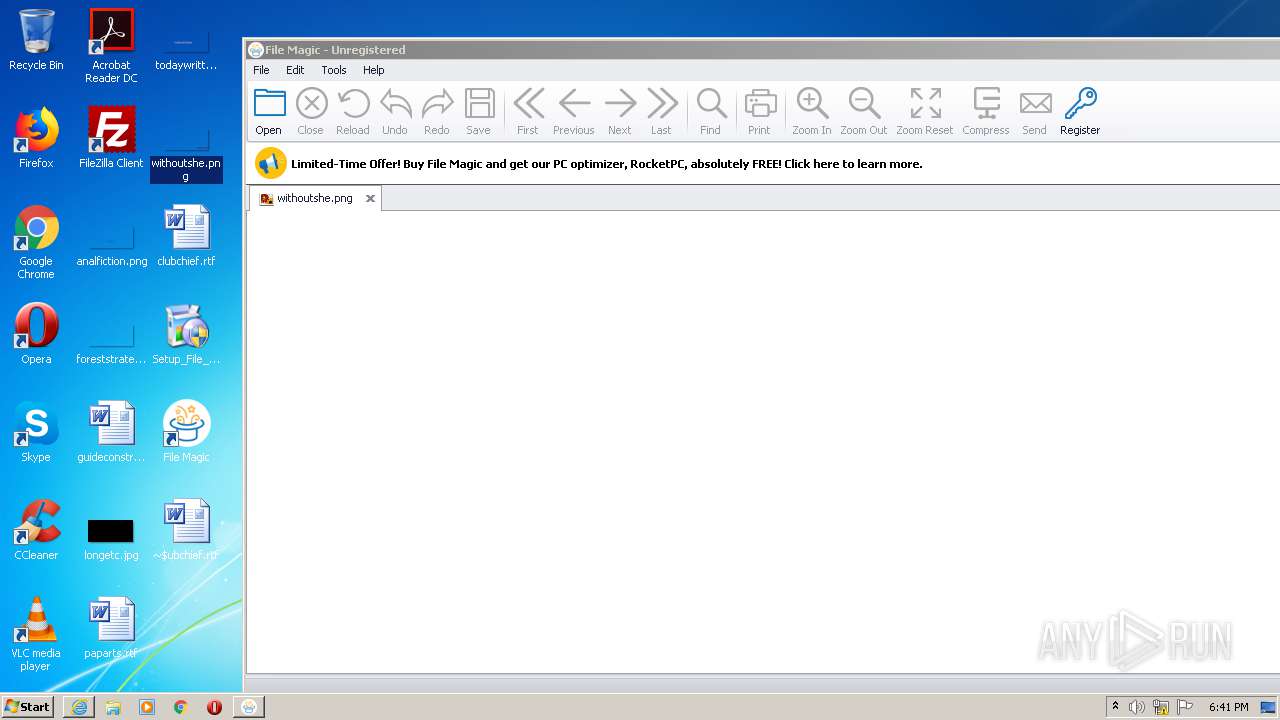Click the megaphone offer icon
1280x720 pixels.
271,163
